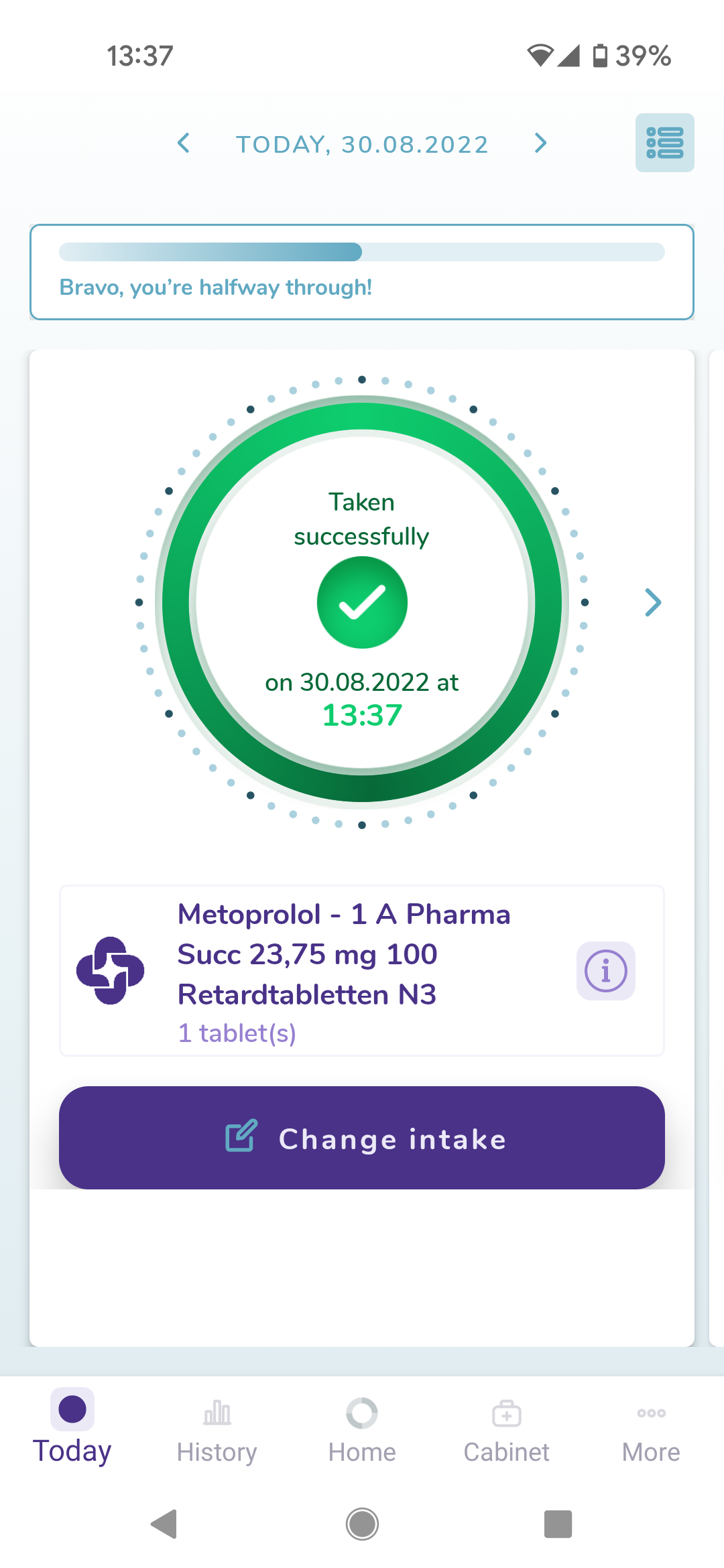Tap the daily progress bar

click(362, 252)
